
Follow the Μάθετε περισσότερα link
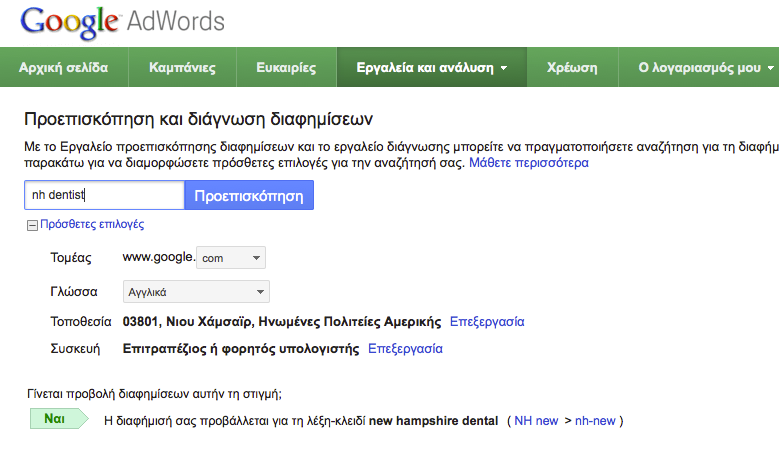(529, 163)
